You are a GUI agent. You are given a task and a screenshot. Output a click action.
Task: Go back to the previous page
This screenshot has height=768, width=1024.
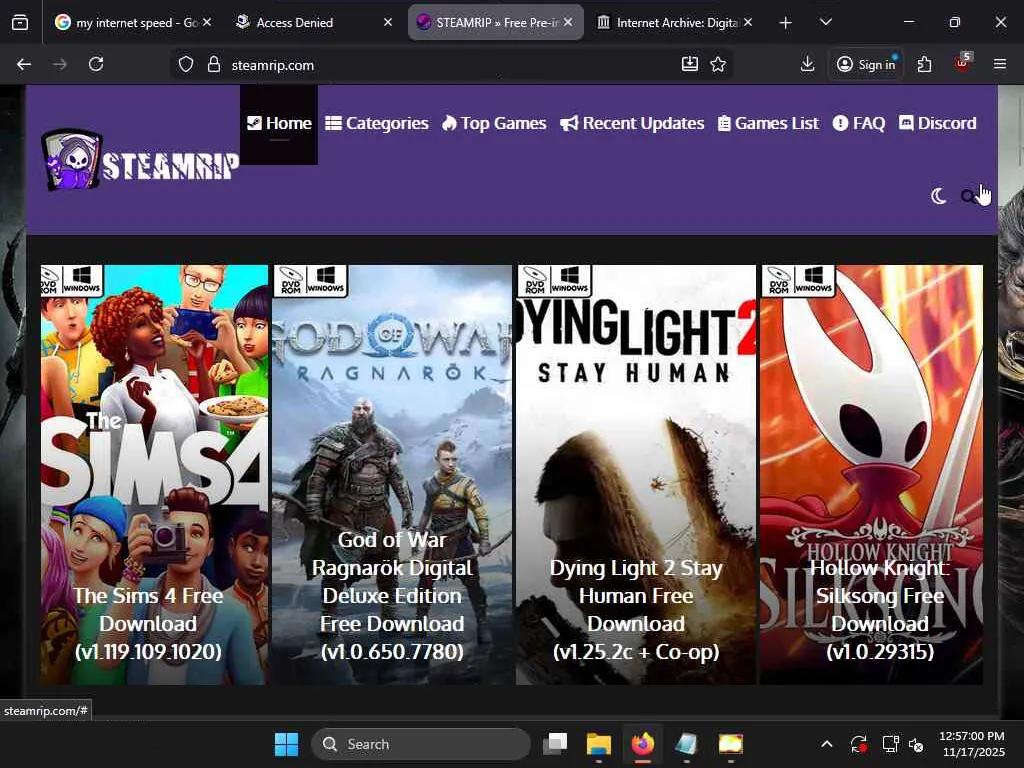coord(24,64)
